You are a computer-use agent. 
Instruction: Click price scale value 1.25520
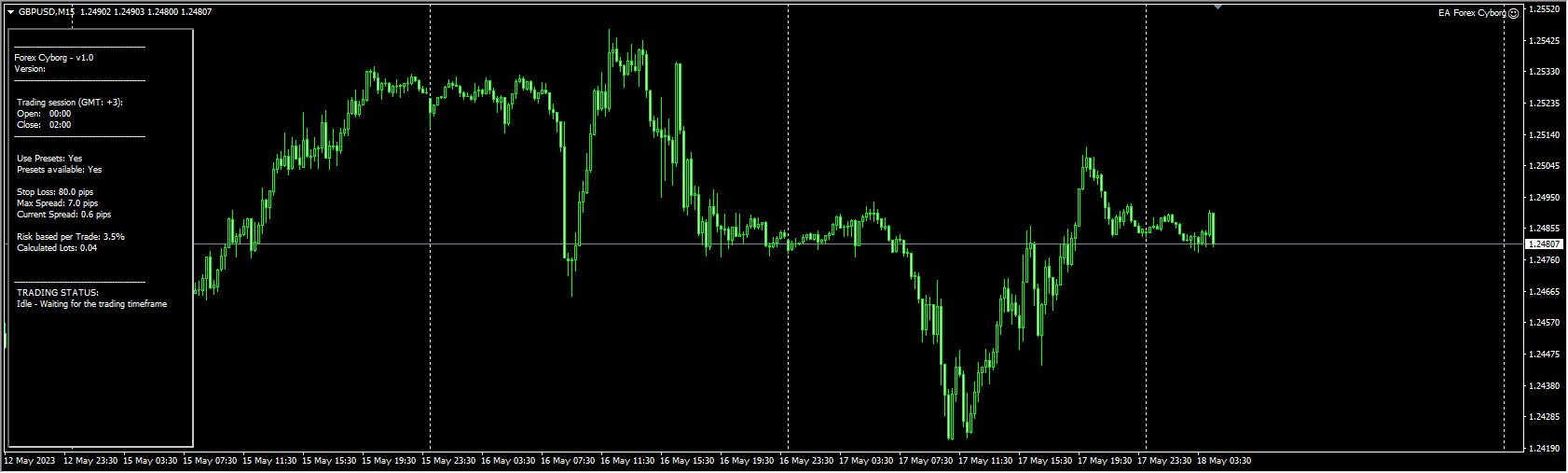[1546, 9]
